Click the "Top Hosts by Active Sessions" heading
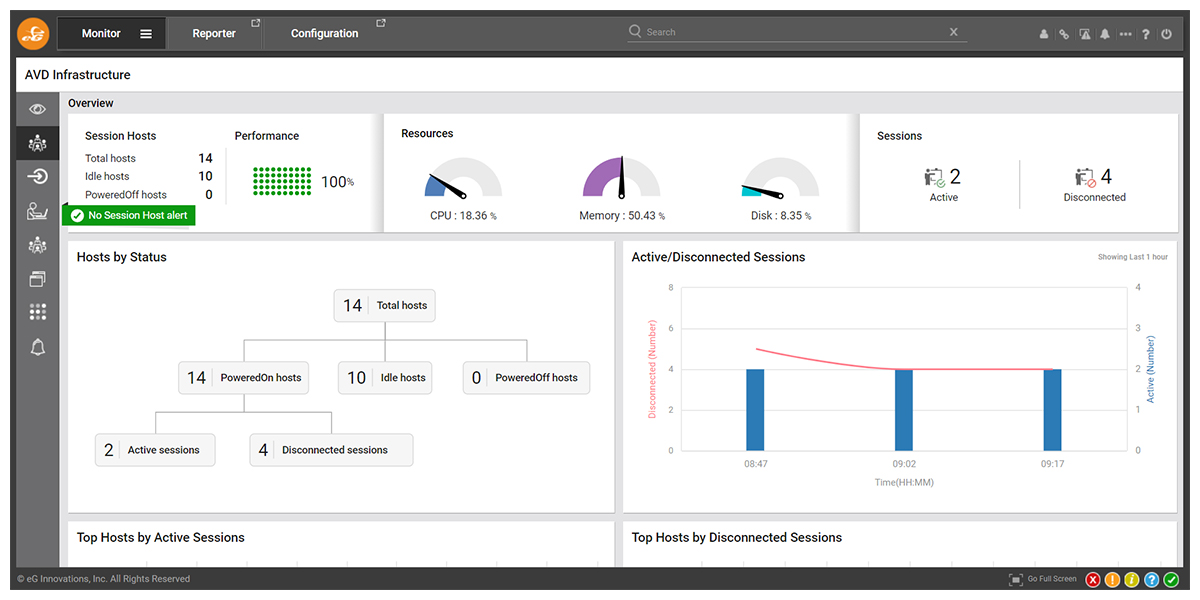The height and width of the screenshot is (600, 1200). [161, 538]
